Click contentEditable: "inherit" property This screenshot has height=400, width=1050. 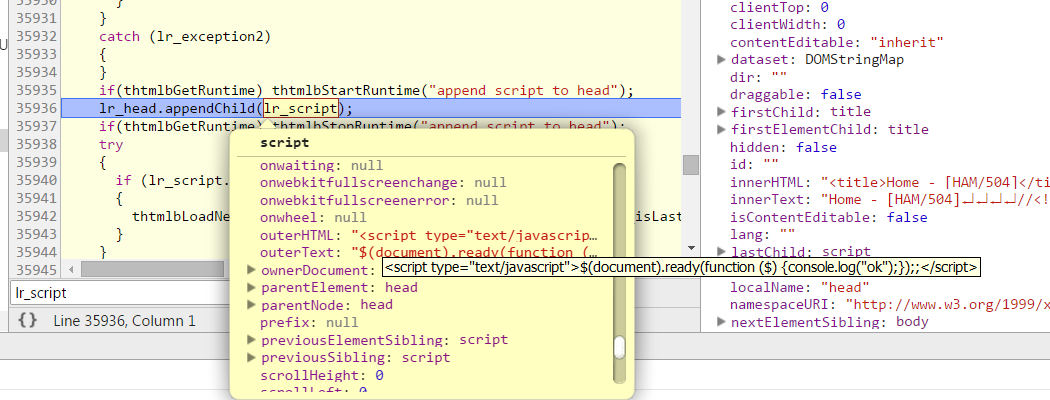click(x=837, y=42)
